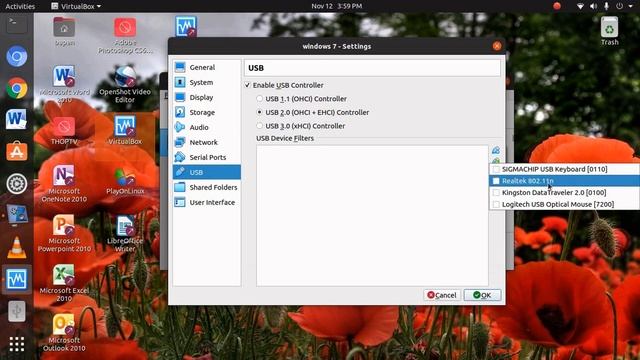Show Applications grid
This screenshot has height=360, width=640.
(17, 344)
